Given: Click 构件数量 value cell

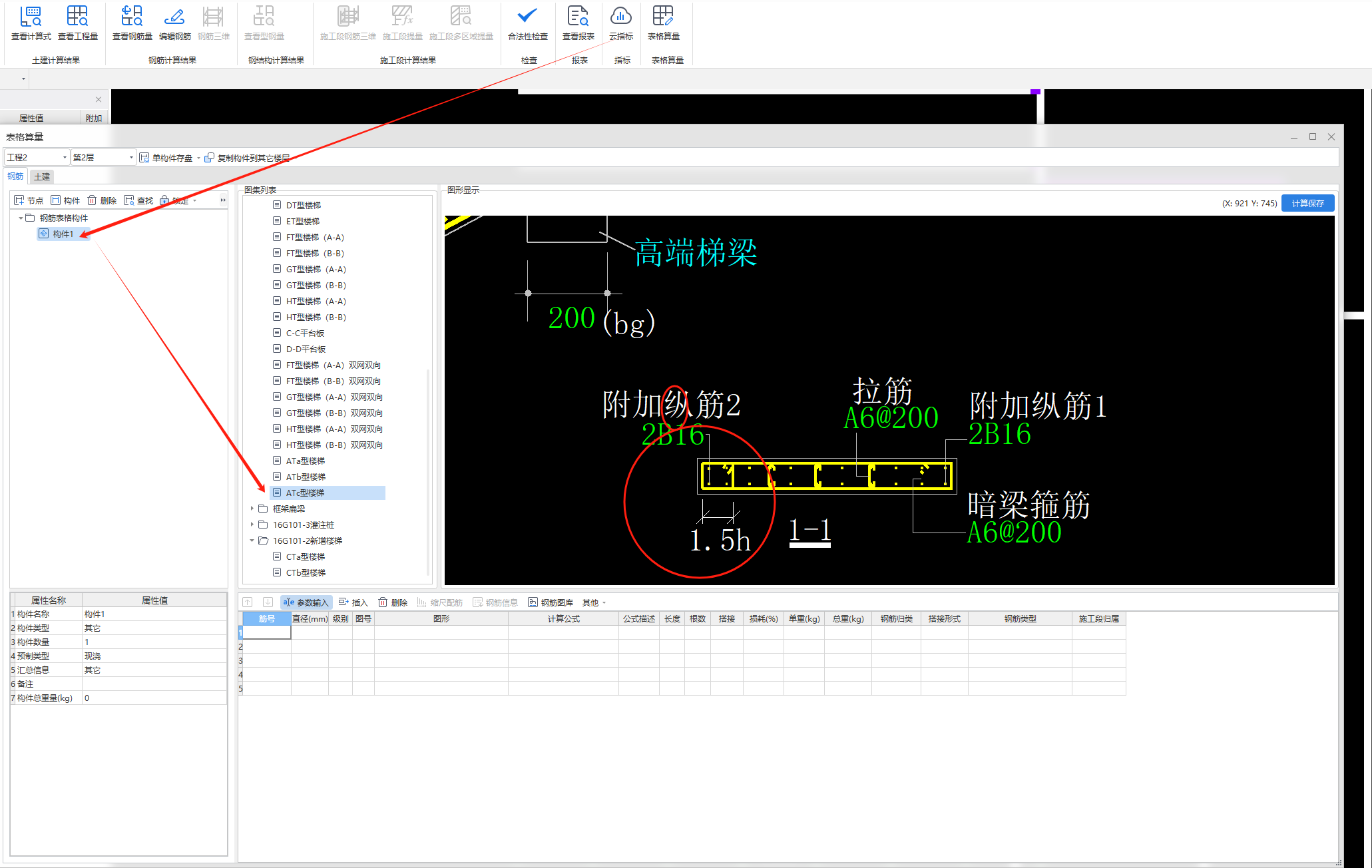Looking at the screenshot, I should [x=154, y=642].
